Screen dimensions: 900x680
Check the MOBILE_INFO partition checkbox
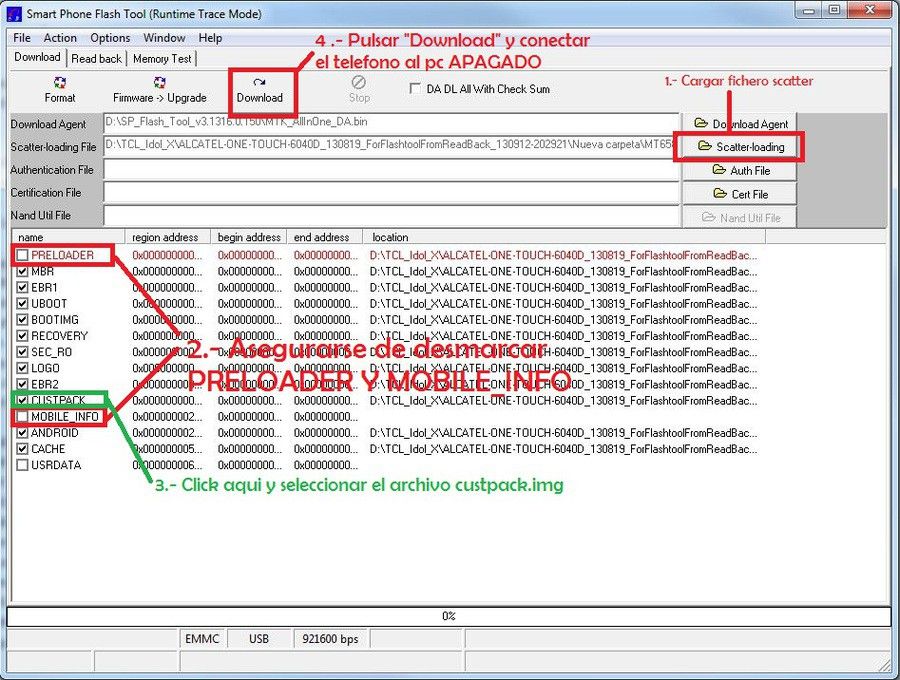point(22,416)
